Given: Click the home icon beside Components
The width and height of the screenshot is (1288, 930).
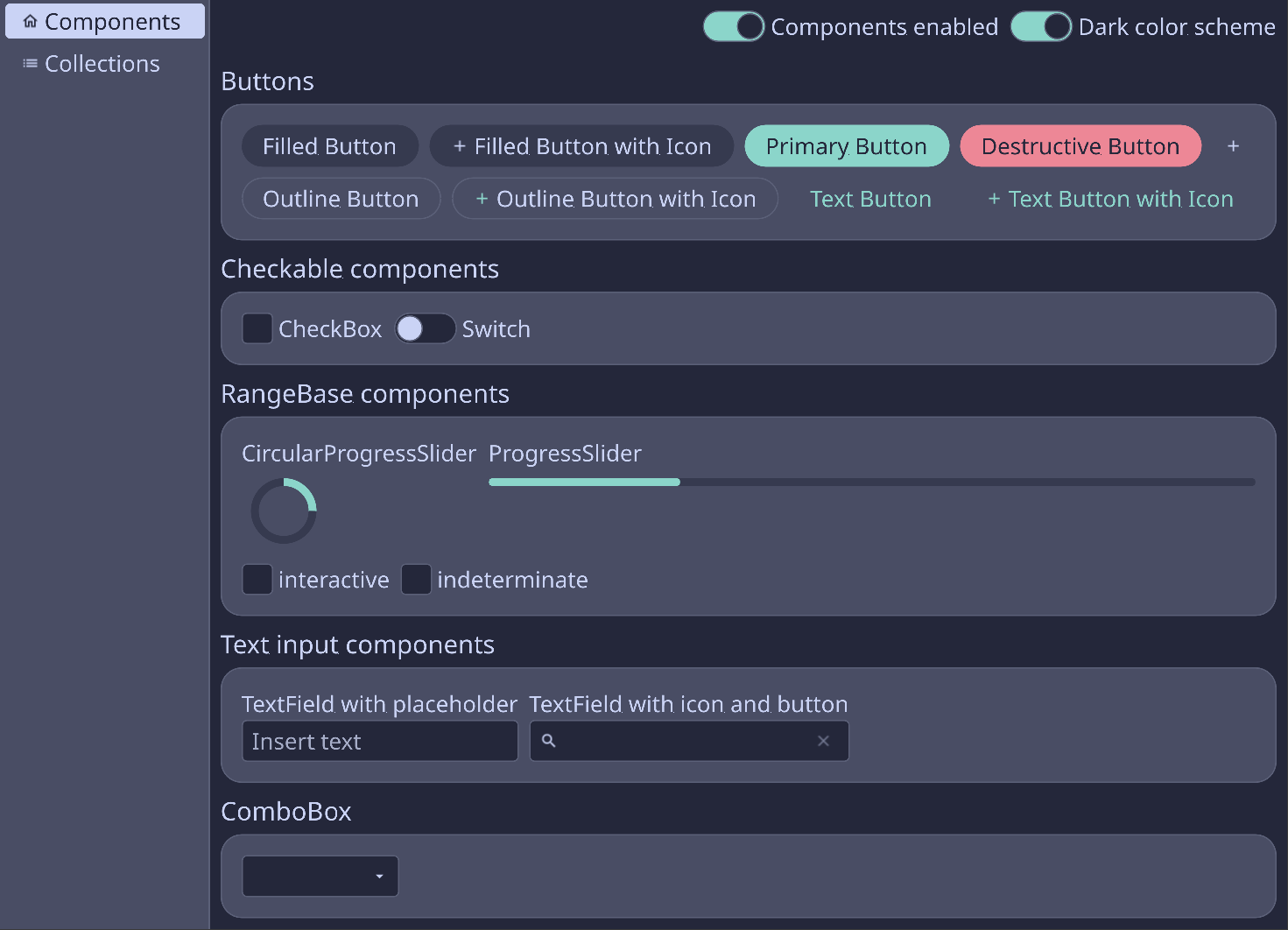Looking at the screenshot, I should [x=31, y=22].
